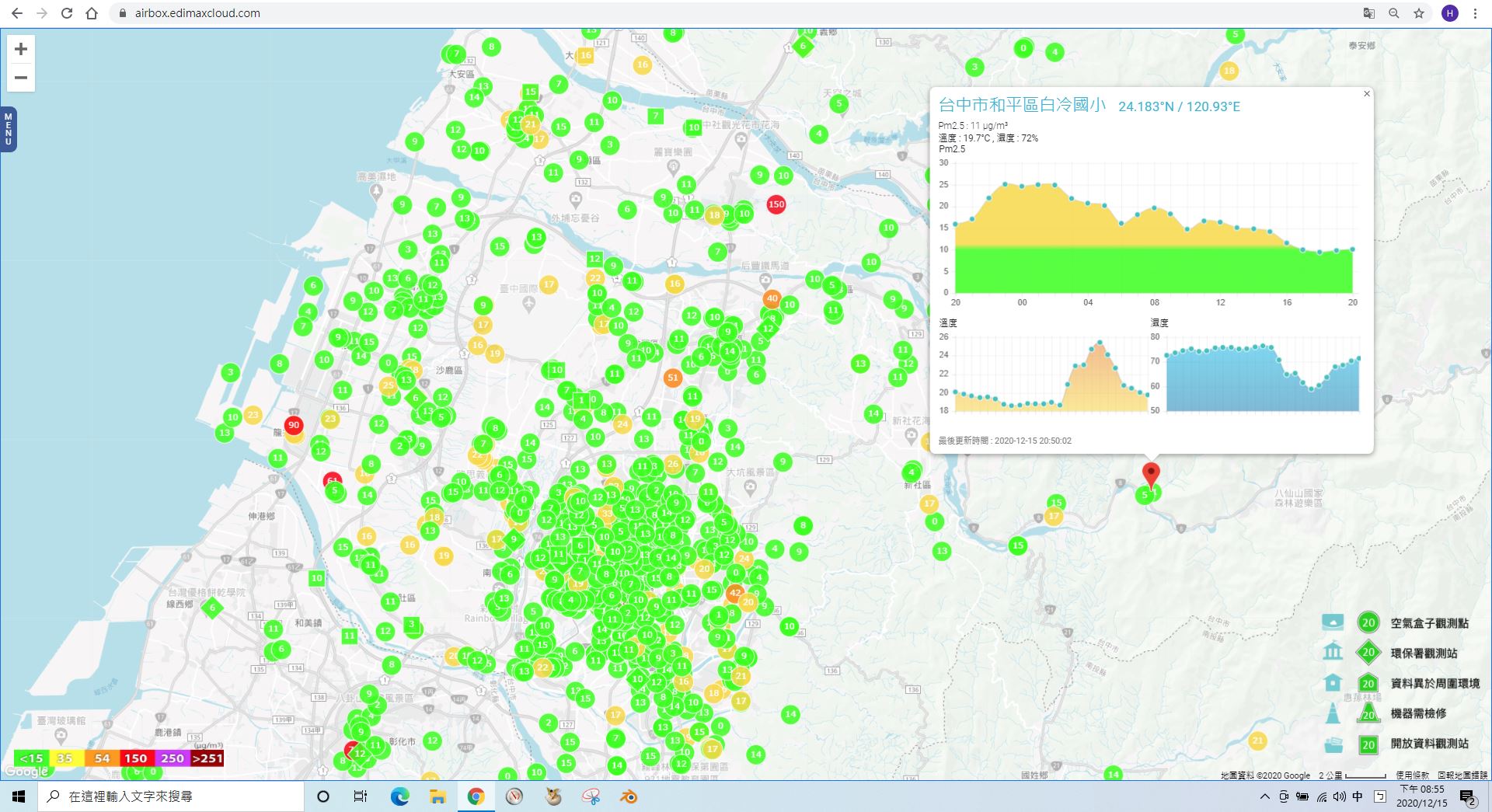
Task: Select the red 90 marker near the coast
Action: coord(293,425)
